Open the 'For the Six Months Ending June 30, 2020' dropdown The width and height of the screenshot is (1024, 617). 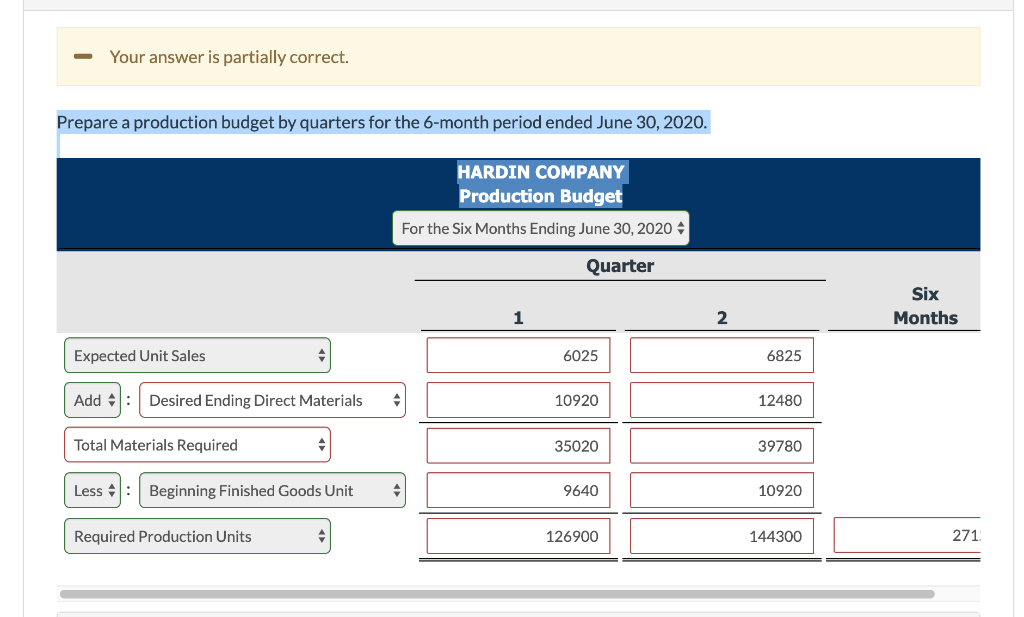[541, 229]
